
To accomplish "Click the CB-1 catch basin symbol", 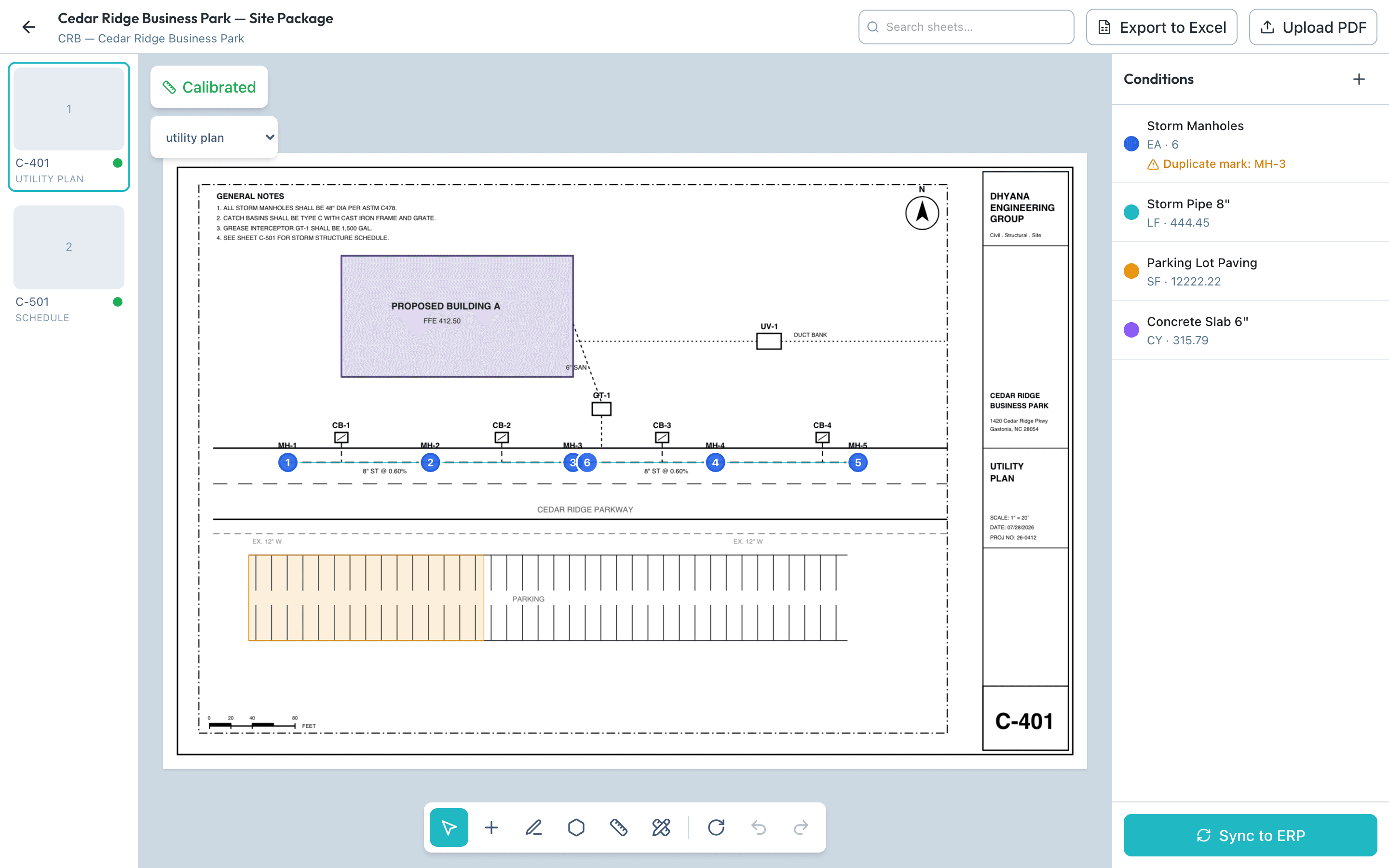I will [x=341, y=437].
